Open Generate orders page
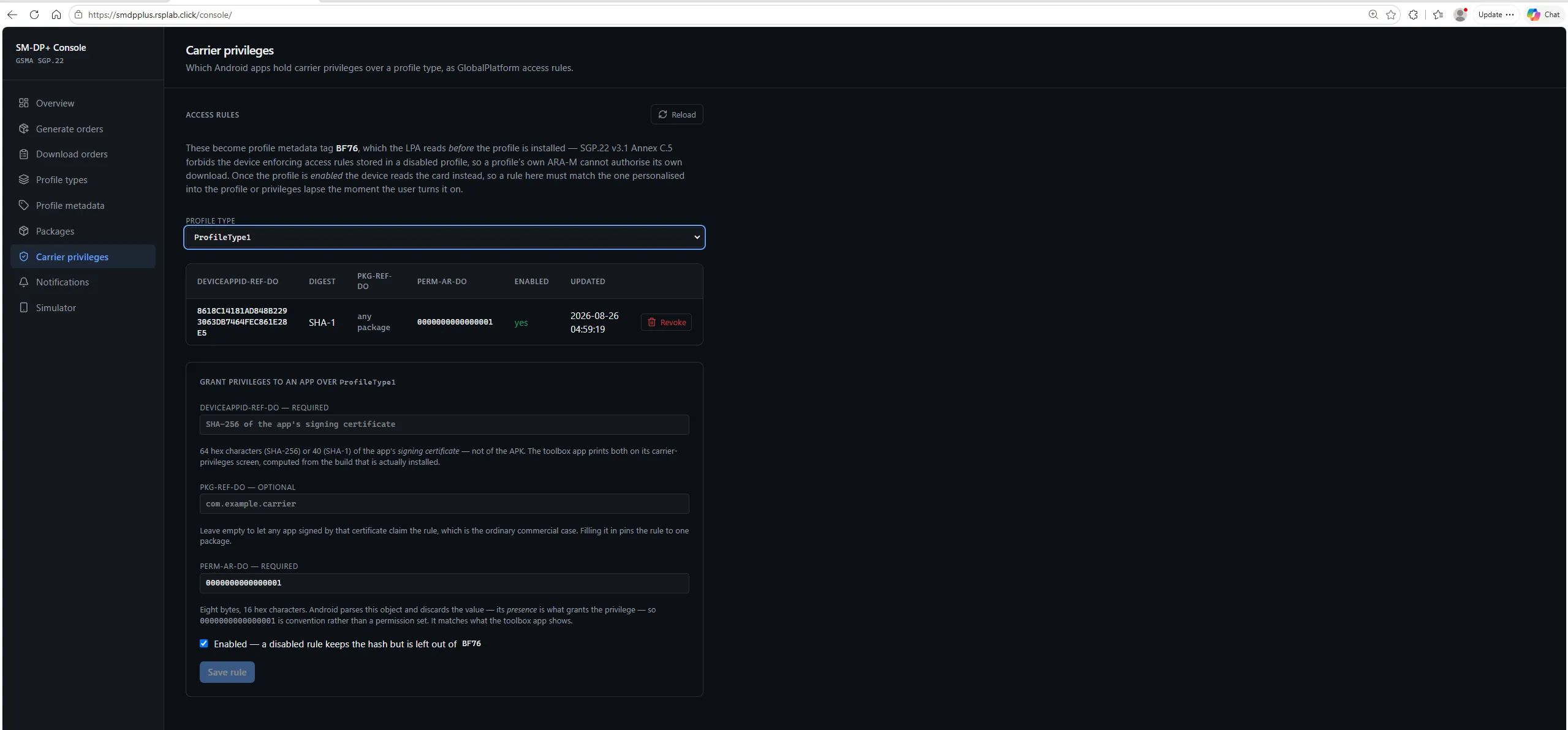The width and height of the screenshot is (1568, 730). pos(83,129)
